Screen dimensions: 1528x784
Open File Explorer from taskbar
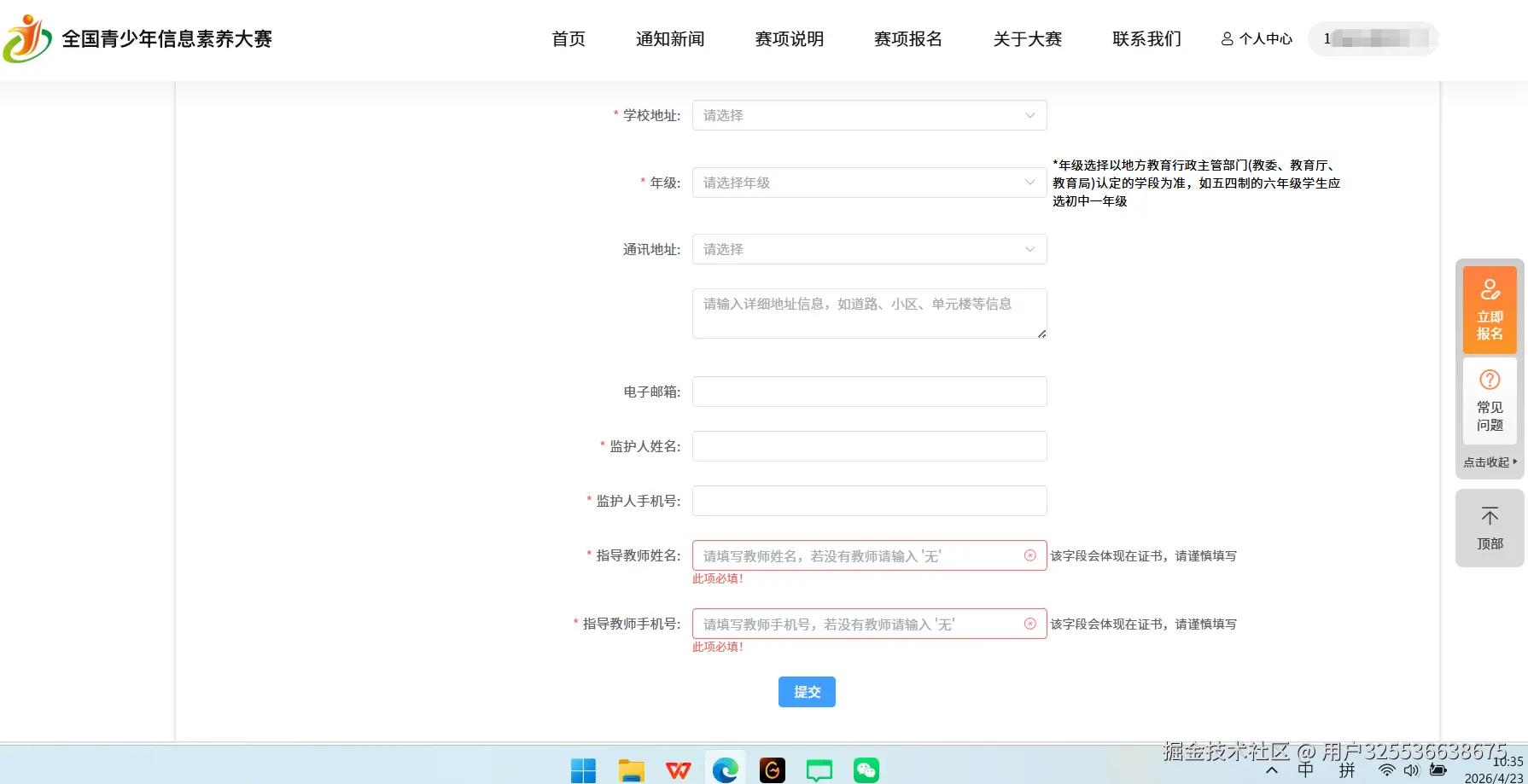[632, 770]
